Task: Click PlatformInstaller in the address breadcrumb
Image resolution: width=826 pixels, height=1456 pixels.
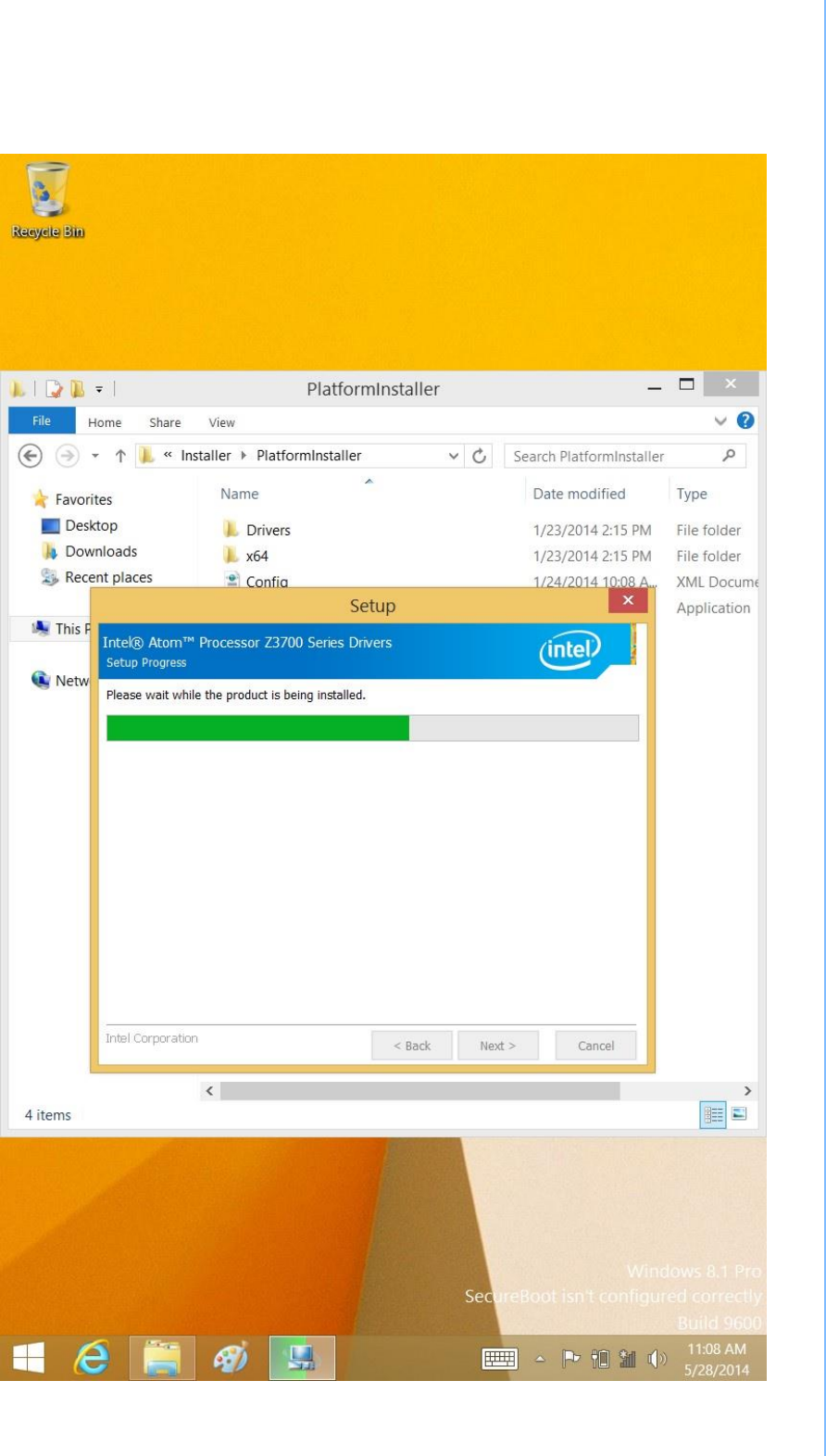Action: (308, 456)
